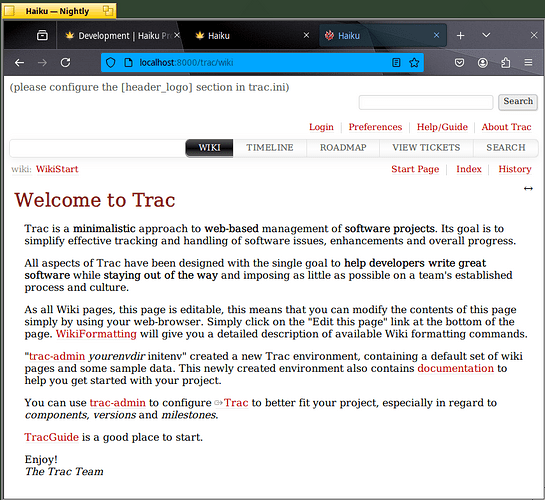
Task: Open the hamburger application menu
Action: pos(528,62)
